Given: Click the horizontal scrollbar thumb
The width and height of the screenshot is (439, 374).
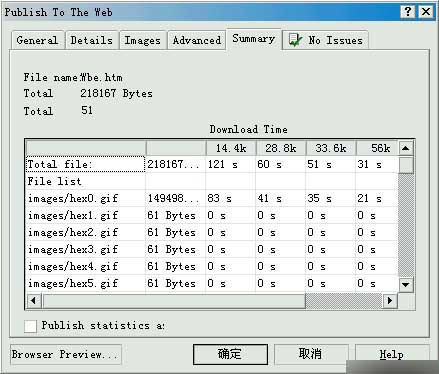Looking at the screenshot, I should point(173,301).
